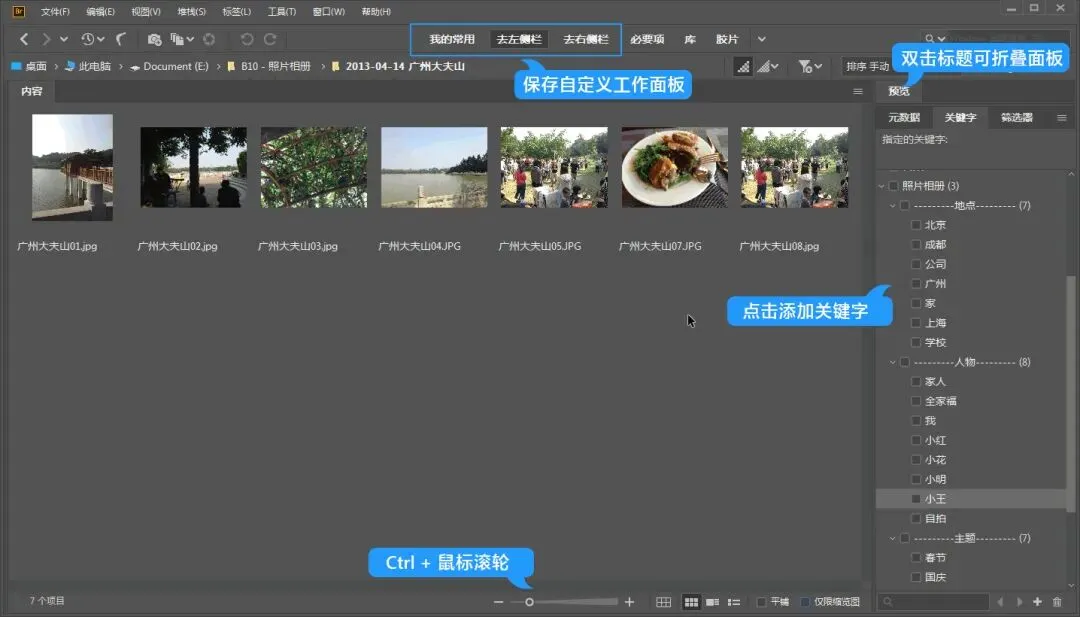1080x617 pixels.
Task: Open the output copy dropdown arrow
Action: [190, 39]
